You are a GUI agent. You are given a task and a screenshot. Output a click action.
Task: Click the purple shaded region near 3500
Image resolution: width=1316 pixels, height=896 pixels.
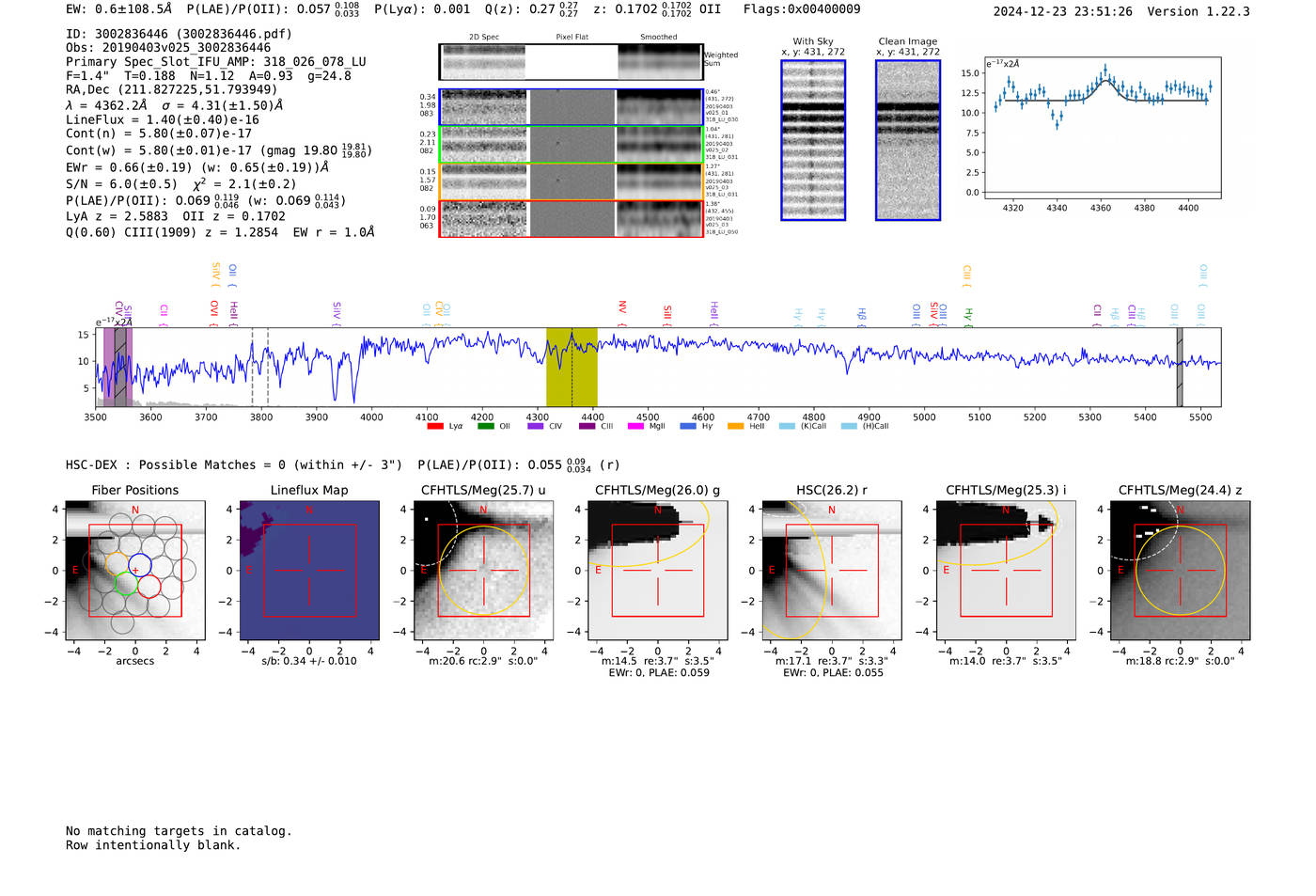coord(118,367)
